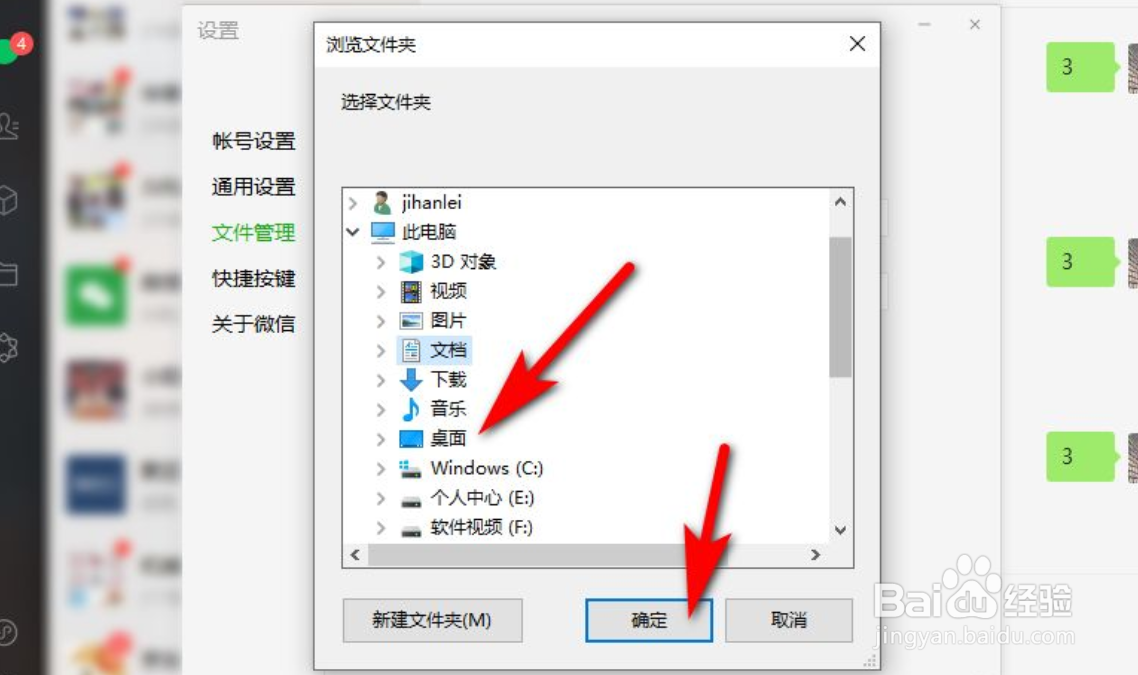Collapse the 此电脑 tree node

click(x=353, y=232)
